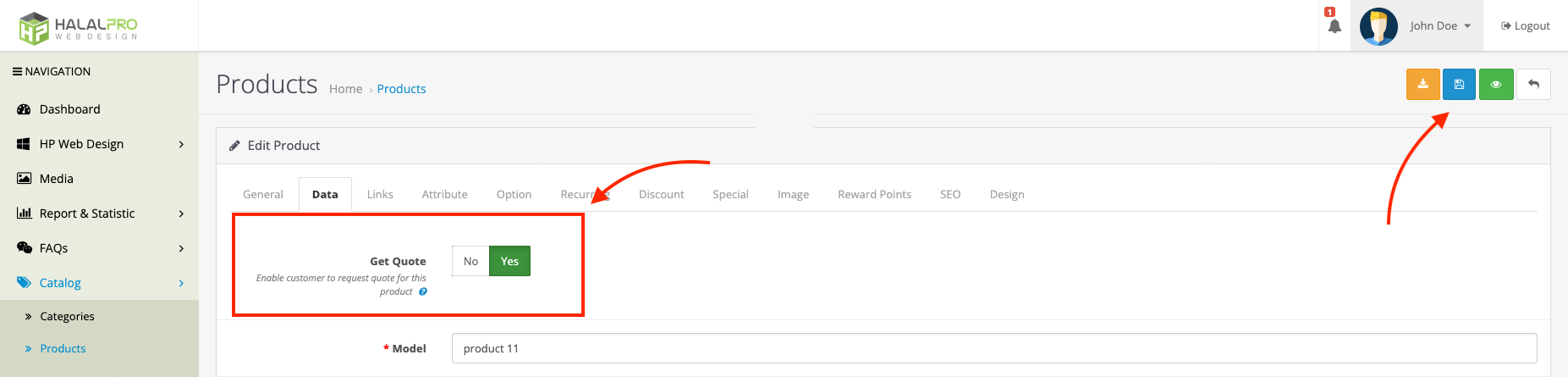Click the notification bell icon

coord(1334,26)
